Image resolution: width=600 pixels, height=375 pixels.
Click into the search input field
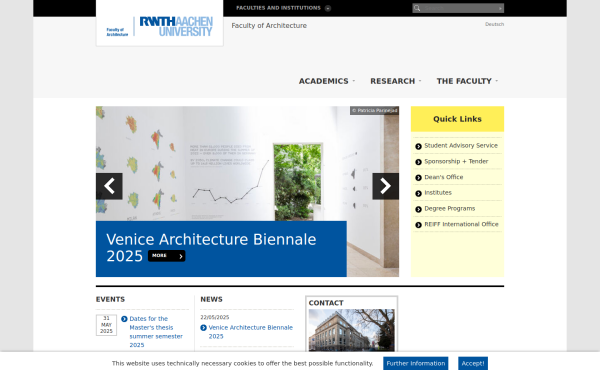pyautogui.click(x=458, y=8)
